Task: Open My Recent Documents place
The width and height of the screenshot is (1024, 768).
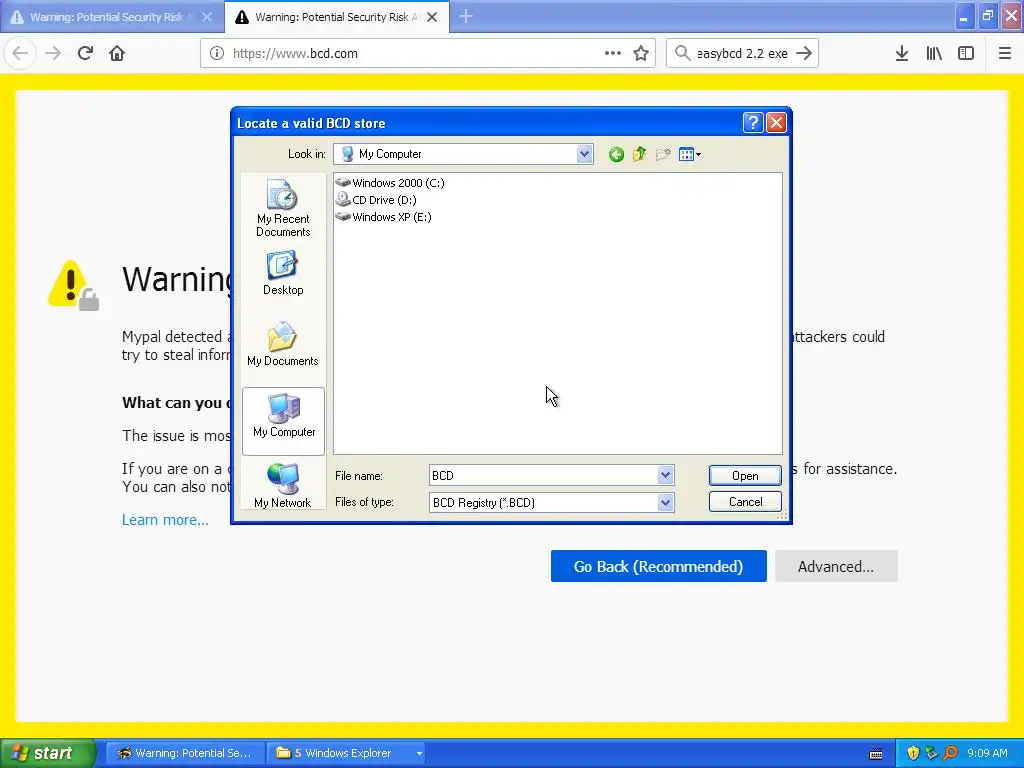Action: click(283, 208)
